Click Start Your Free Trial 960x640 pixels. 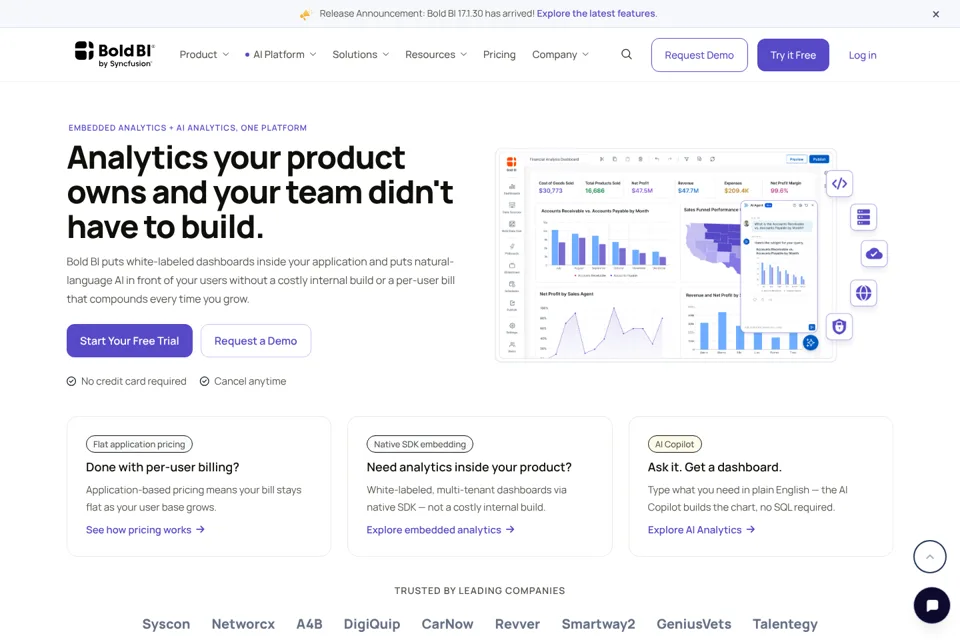pyautogui.click(x=129, y=341)
